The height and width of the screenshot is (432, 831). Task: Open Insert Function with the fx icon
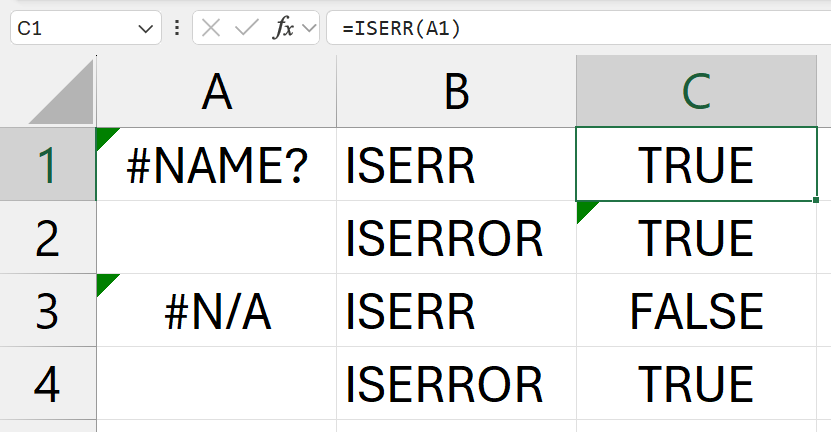pyautogui.click(x=284, y=28)
